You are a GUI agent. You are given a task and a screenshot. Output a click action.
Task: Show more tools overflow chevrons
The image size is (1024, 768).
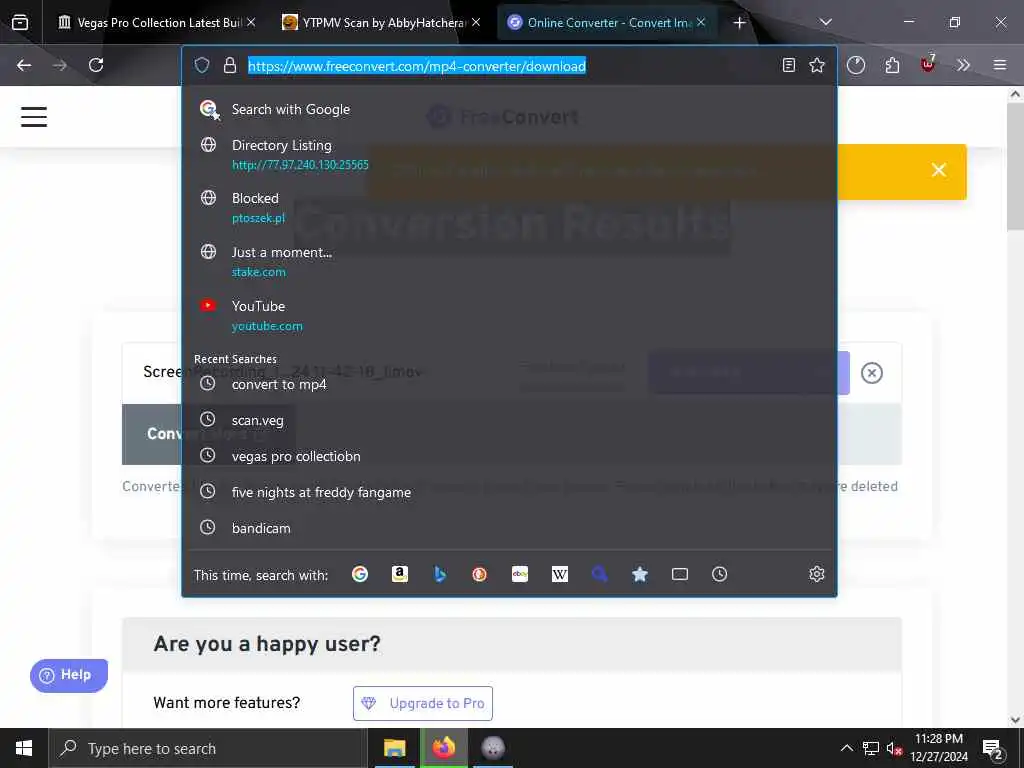click(x=963, y=65)
